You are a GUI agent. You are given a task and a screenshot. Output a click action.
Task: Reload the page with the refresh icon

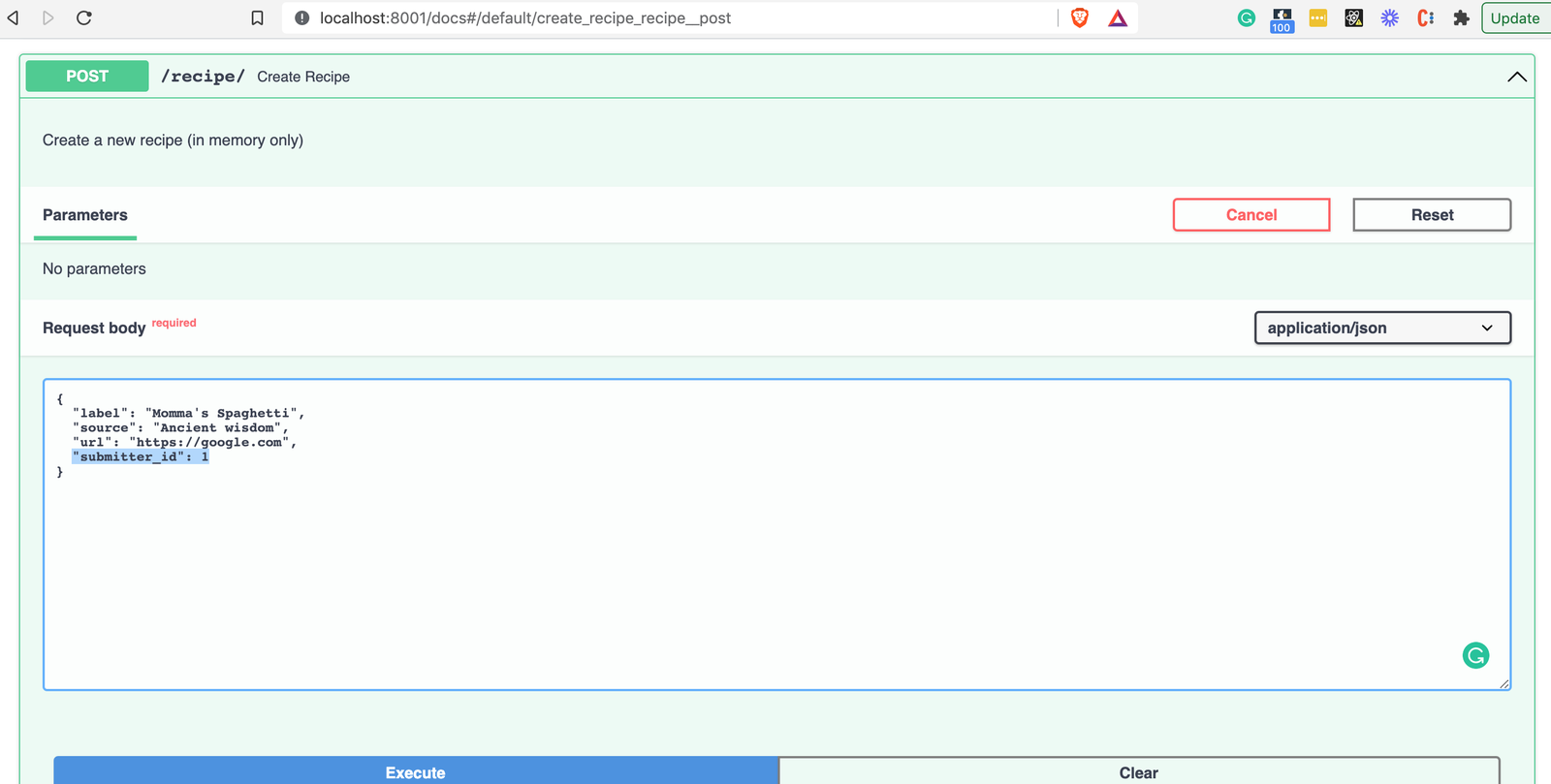84,17
